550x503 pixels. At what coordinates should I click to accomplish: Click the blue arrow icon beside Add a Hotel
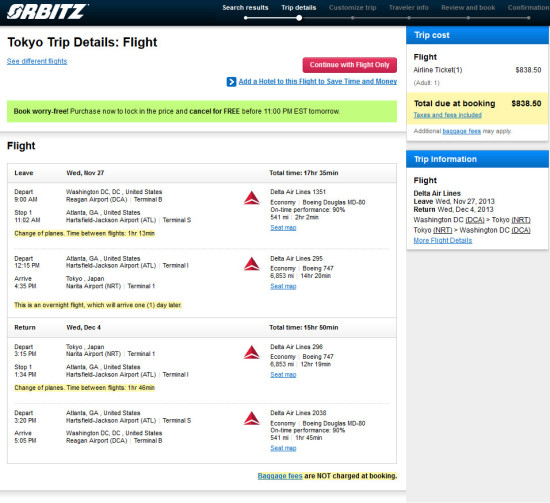pyautogui.click(x=231, y=82)
